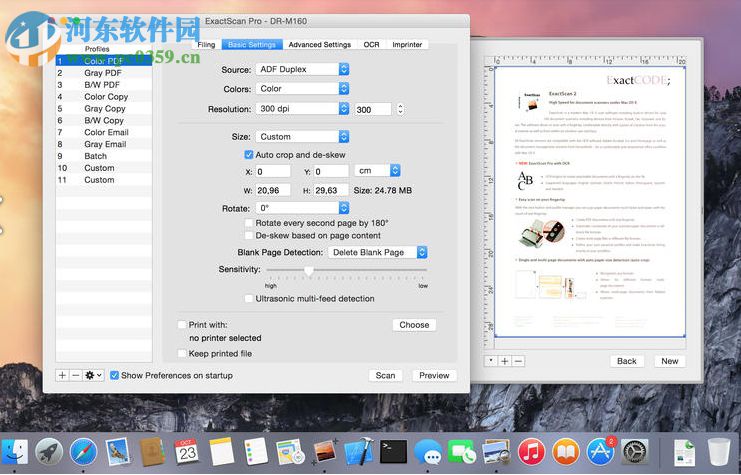The width and height of the screenshot is (741, 475).
Task: Click the Scan button
Action: point(385,375)
